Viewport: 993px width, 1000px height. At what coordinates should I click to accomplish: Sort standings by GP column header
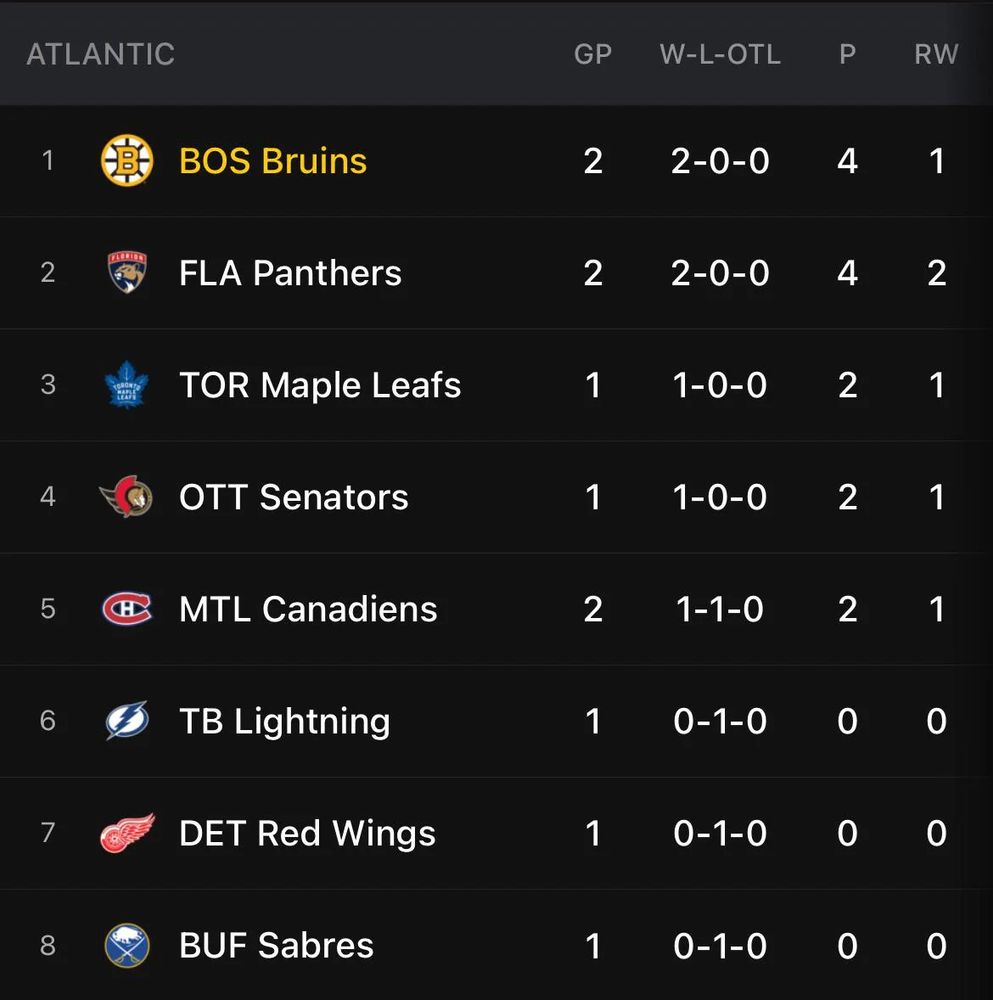[x=592, y=54]
